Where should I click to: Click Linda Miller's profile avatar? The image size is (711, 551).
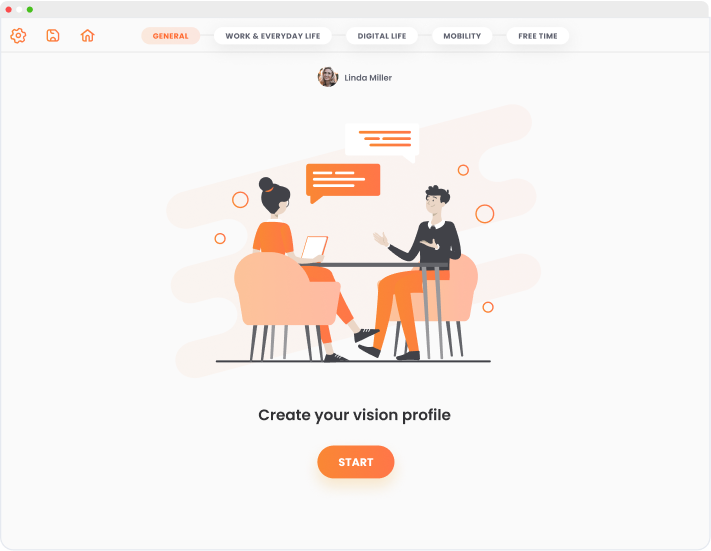pos(328,77)
